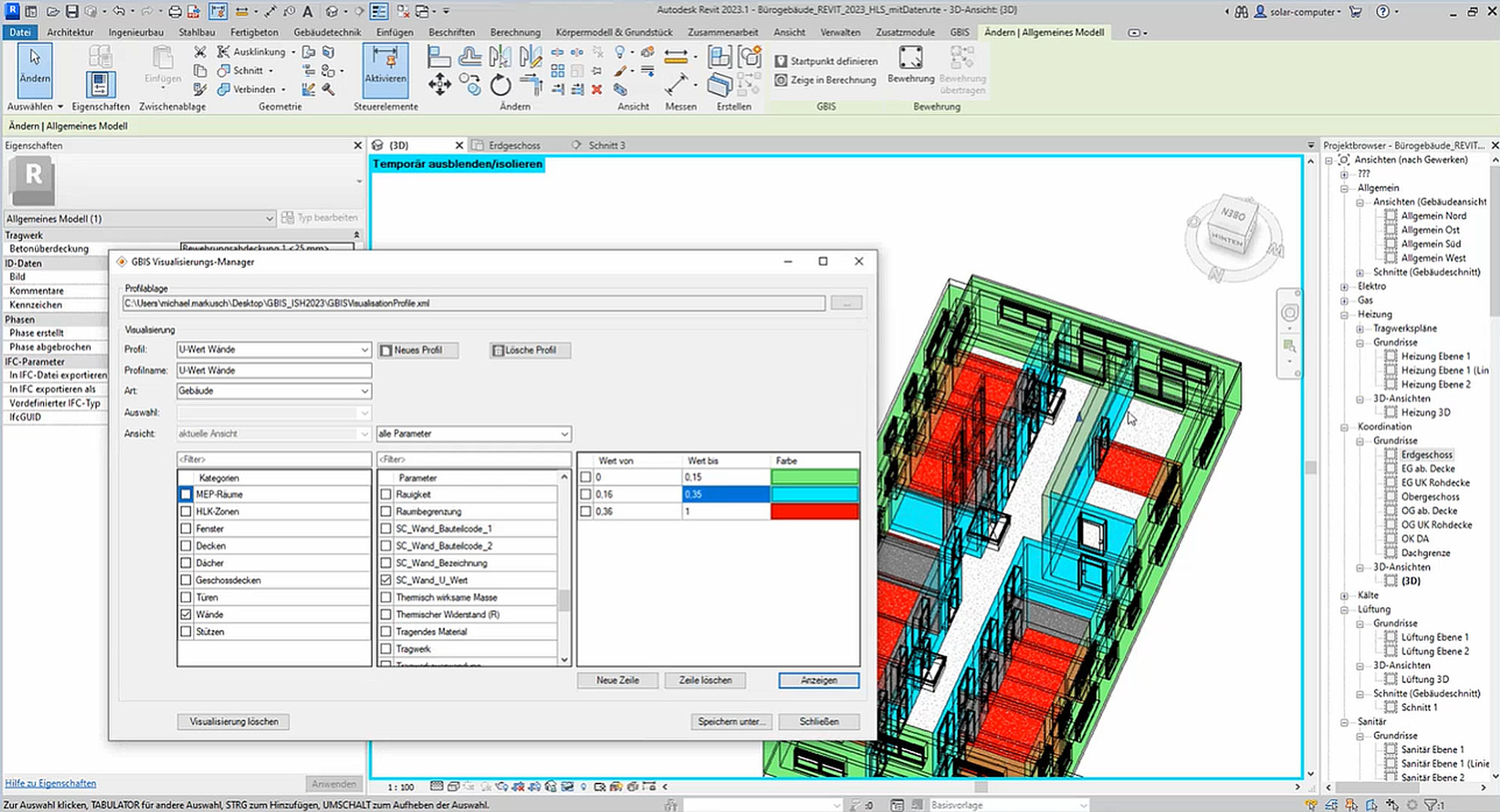Click the Profilname input field
This screenshot has height=812, width=1500.
(274, 370)
